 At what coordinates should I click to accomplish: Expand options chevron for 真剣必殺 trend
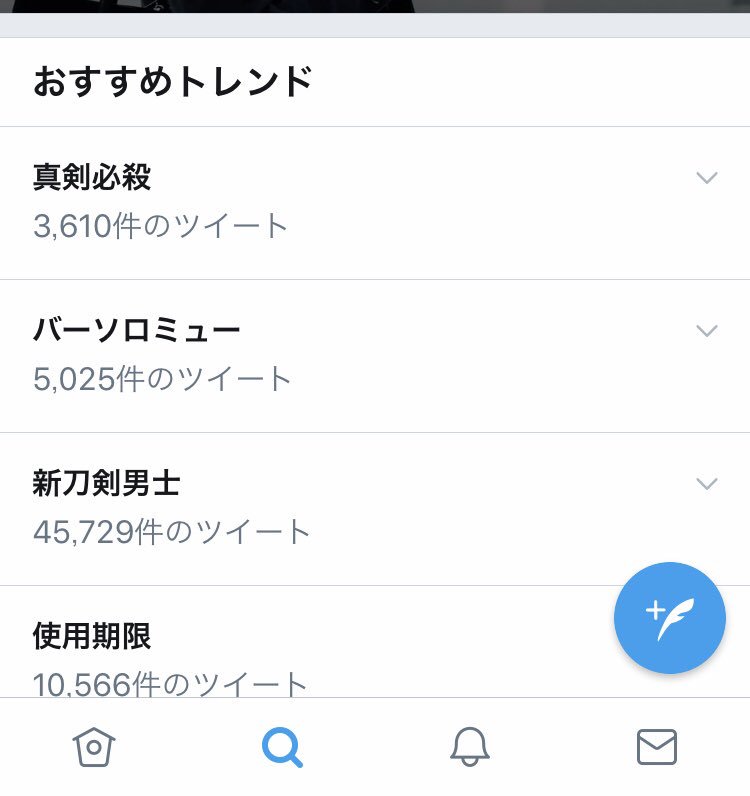coord(706,178)
